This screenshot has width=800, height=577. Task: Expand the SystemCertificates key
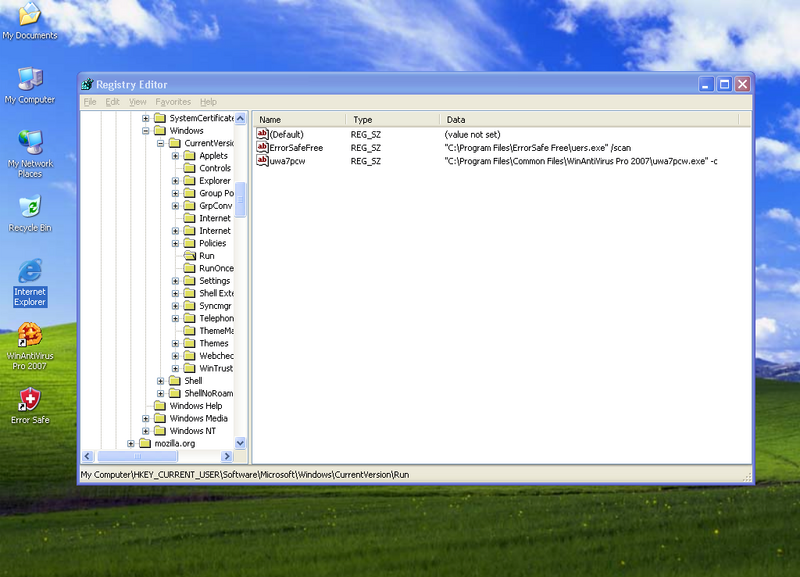145,118
